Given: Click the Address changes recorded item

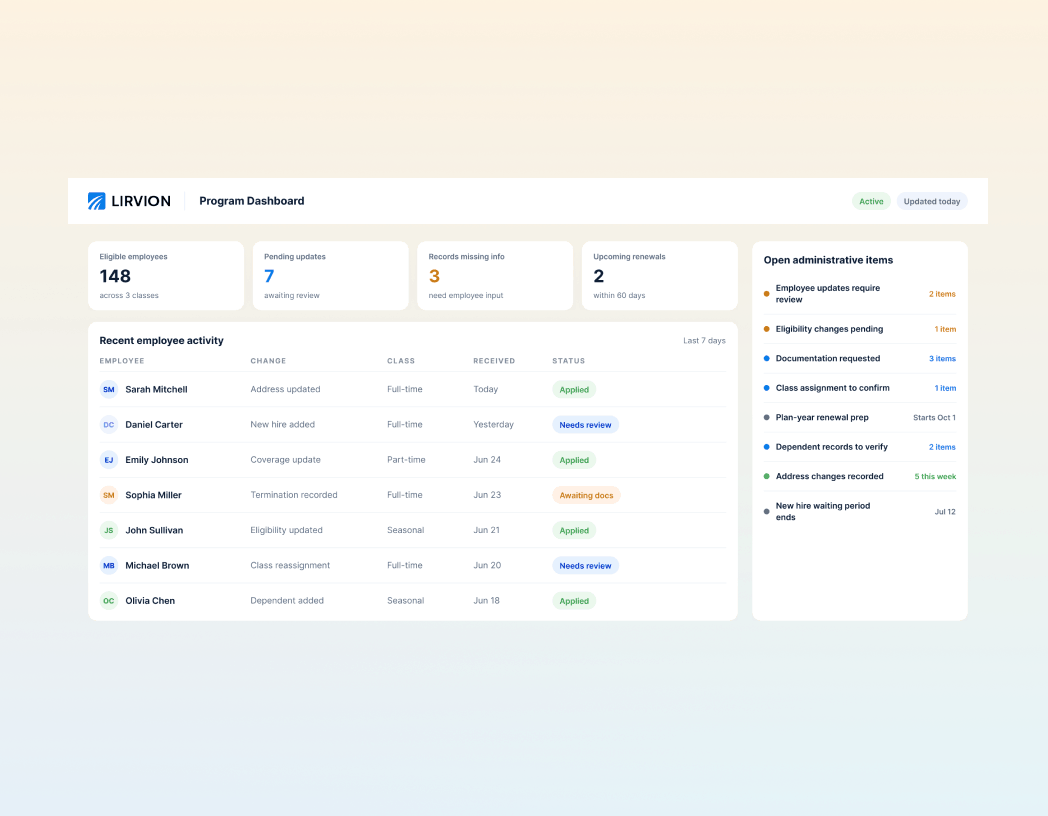Looking at the screenshot, I should click(x=860, y=477).
